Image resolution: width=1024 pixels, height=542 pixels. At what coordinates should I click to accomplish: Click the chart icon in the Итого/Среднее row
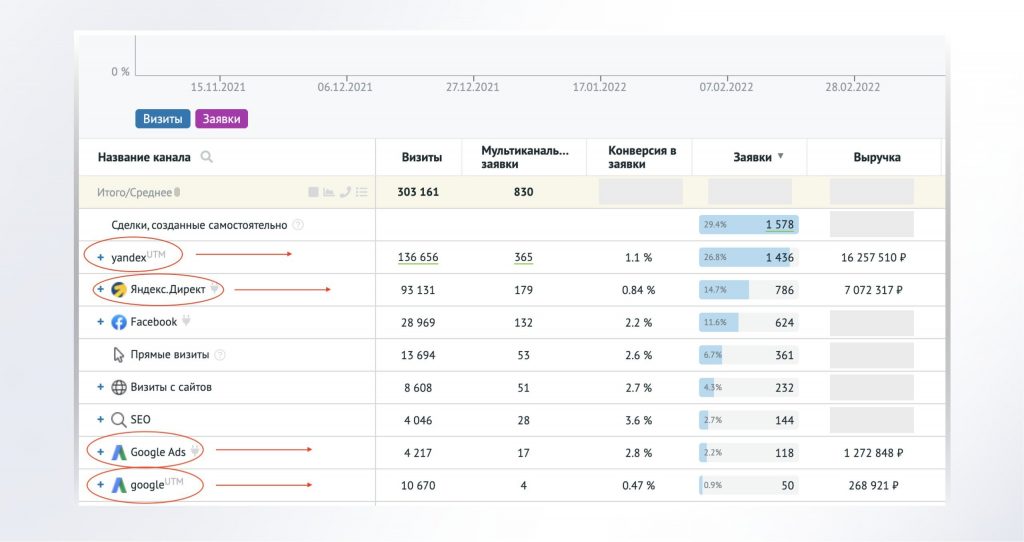tap(329, 192)
